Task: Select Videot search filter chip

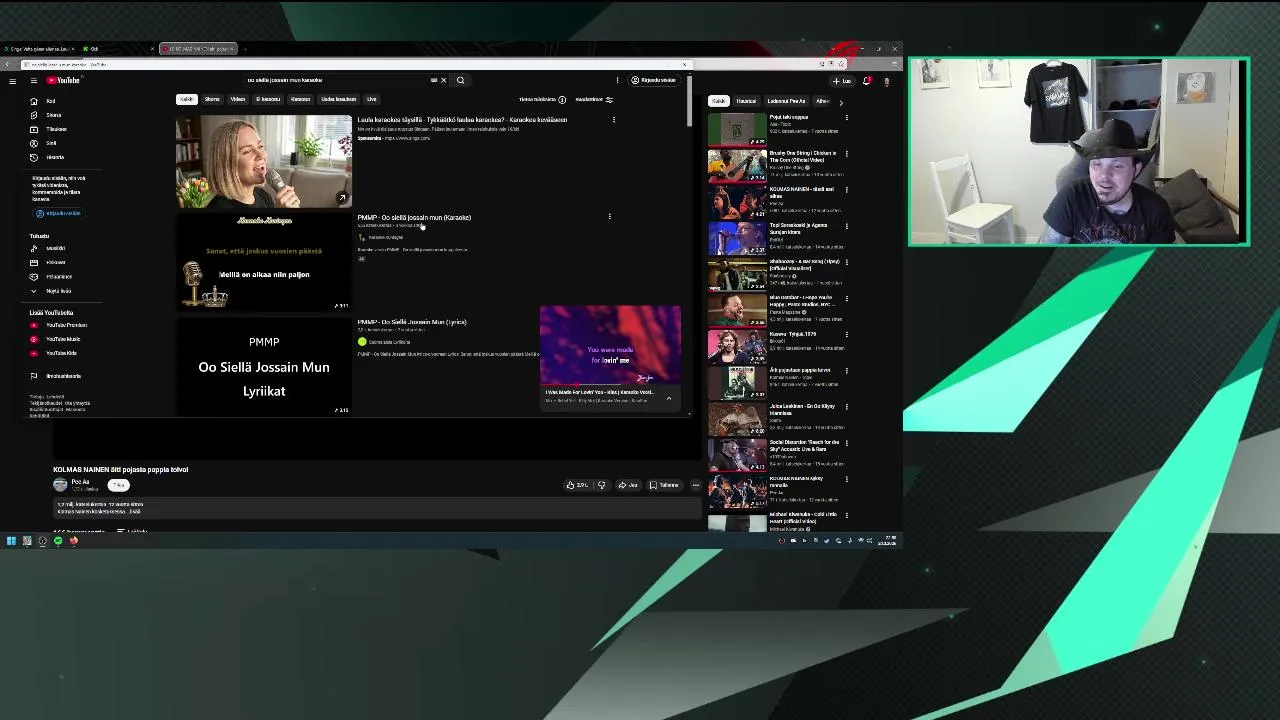Action: pyautogui.click(x=238, y=99)
